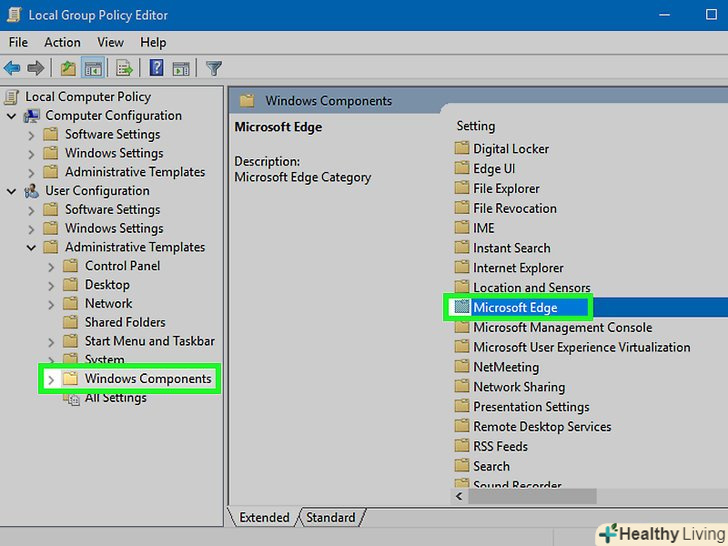728x546 pixels.
Task: Switch to the Standard tab
Action: pyautogui.click(x=331, y=517)
